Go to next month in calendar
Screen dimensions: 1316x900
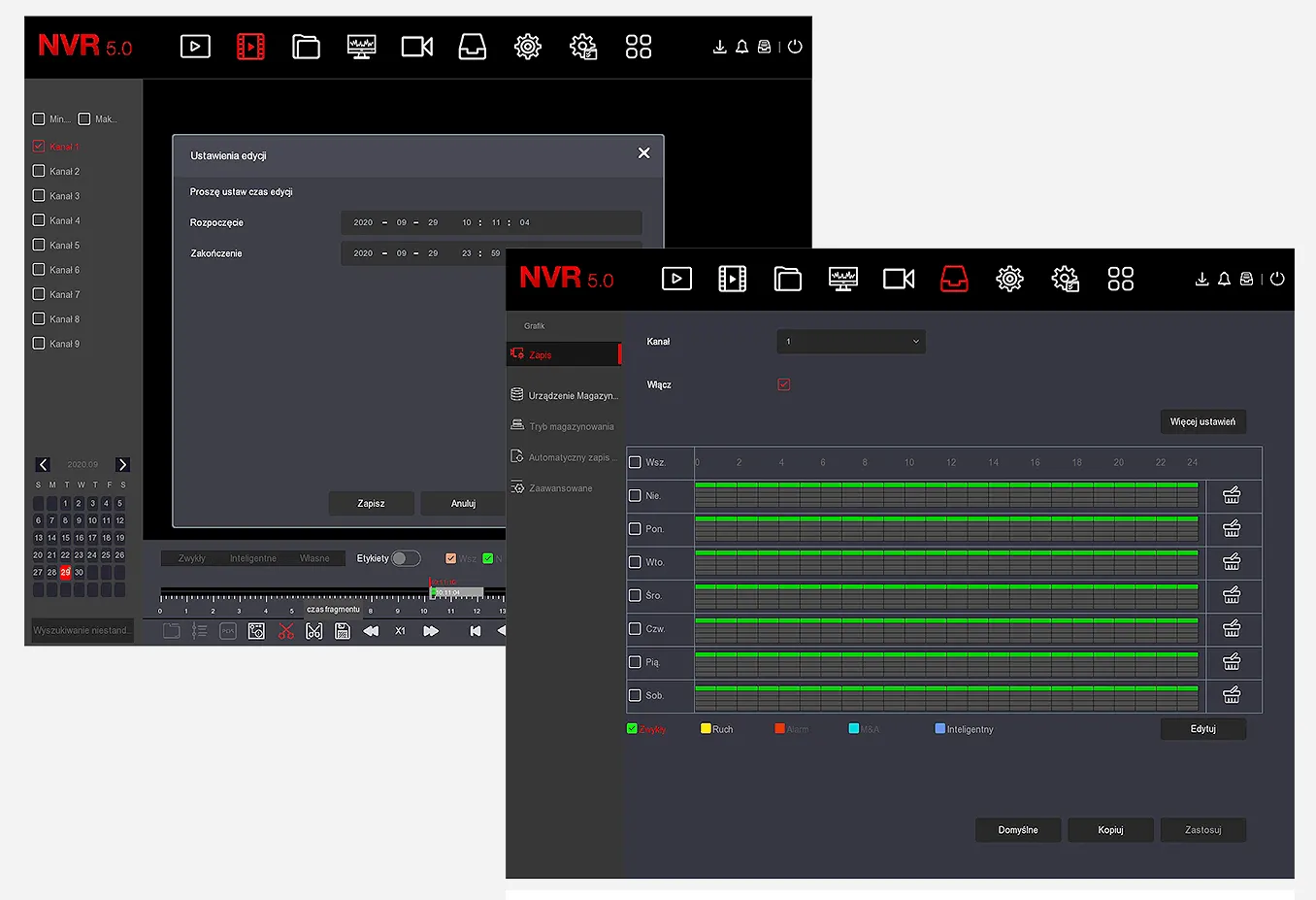122,465
